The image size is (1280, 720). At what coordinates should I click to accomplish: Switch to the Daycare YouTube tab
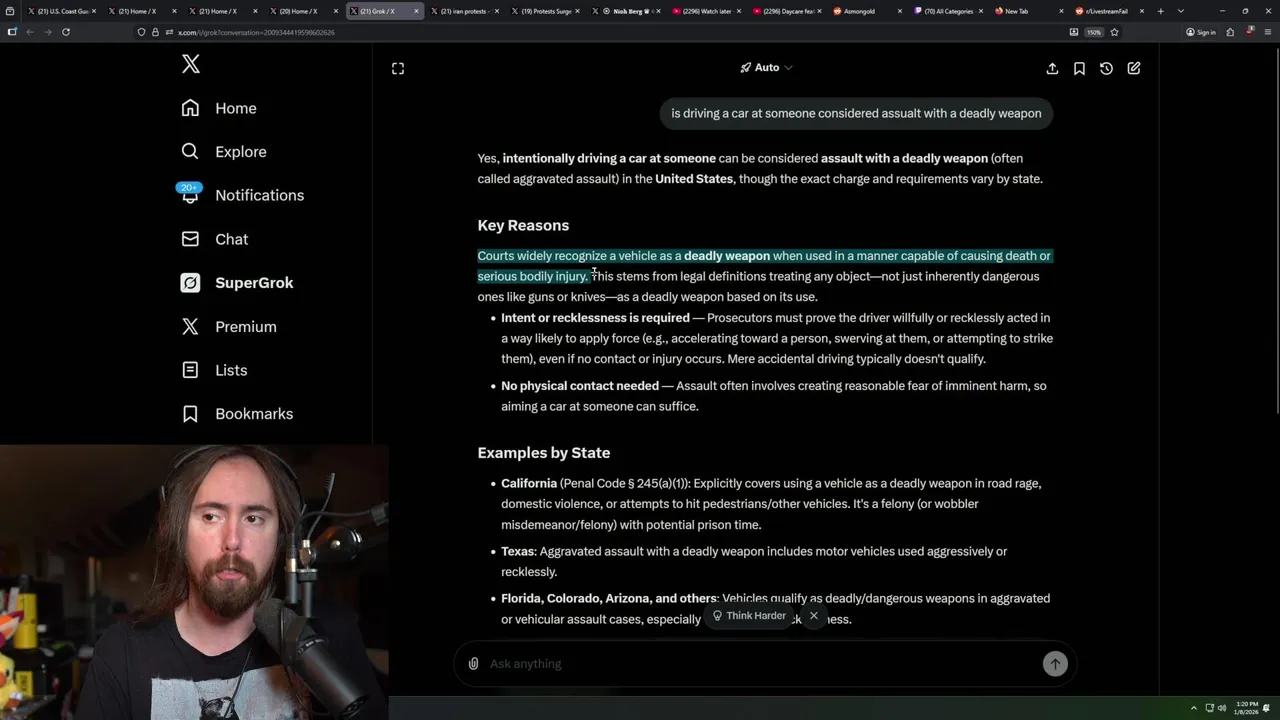(x=785, y=11)
